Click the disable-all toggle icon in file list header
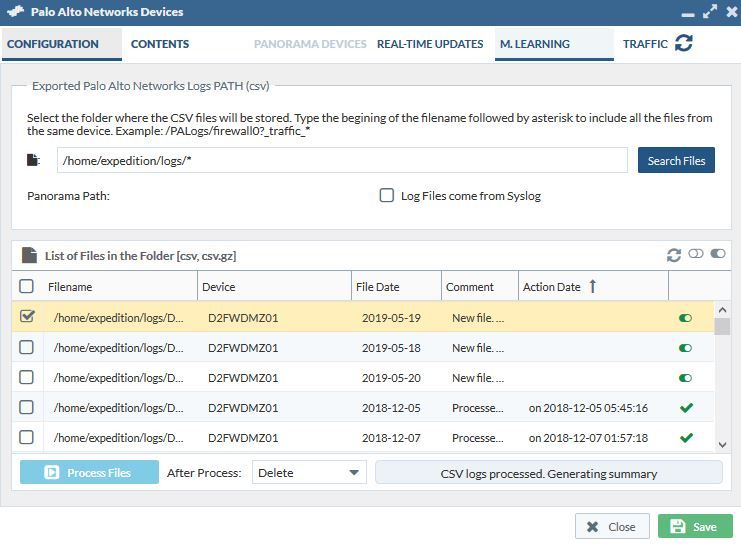 [x=696, y=254]
